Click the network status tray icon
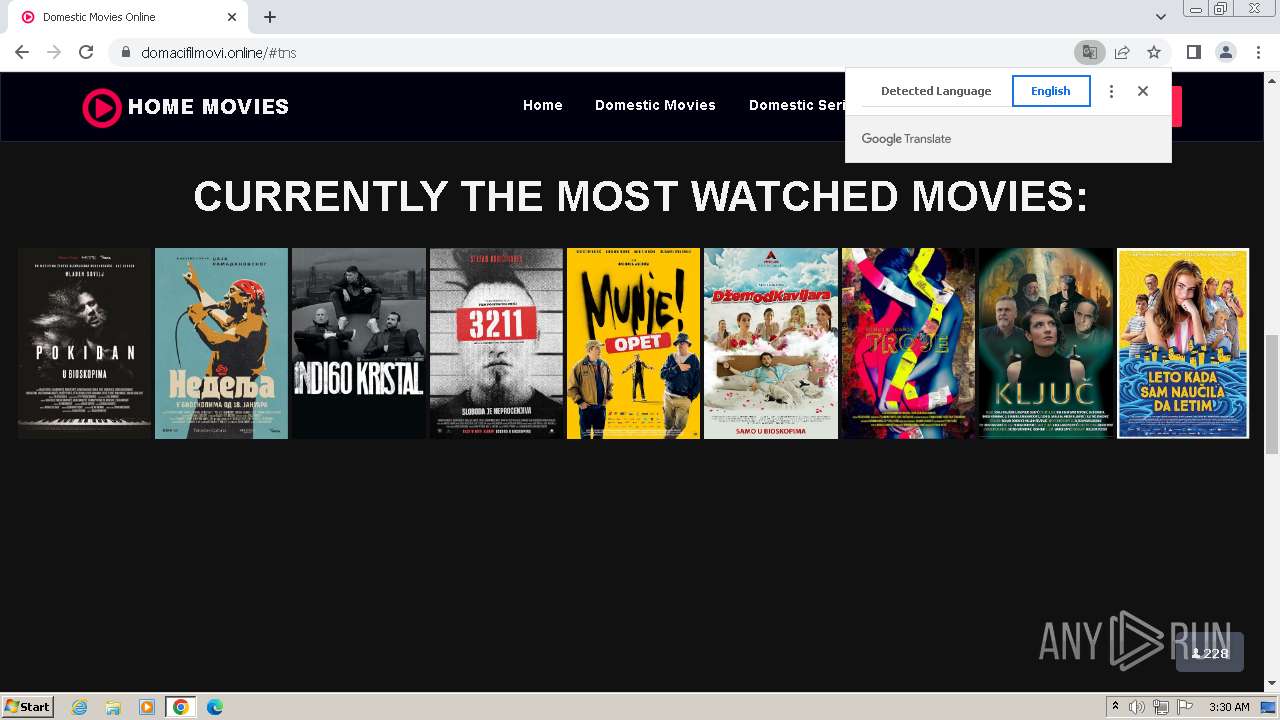The image size is (1280, 720). coord(1160,707)
